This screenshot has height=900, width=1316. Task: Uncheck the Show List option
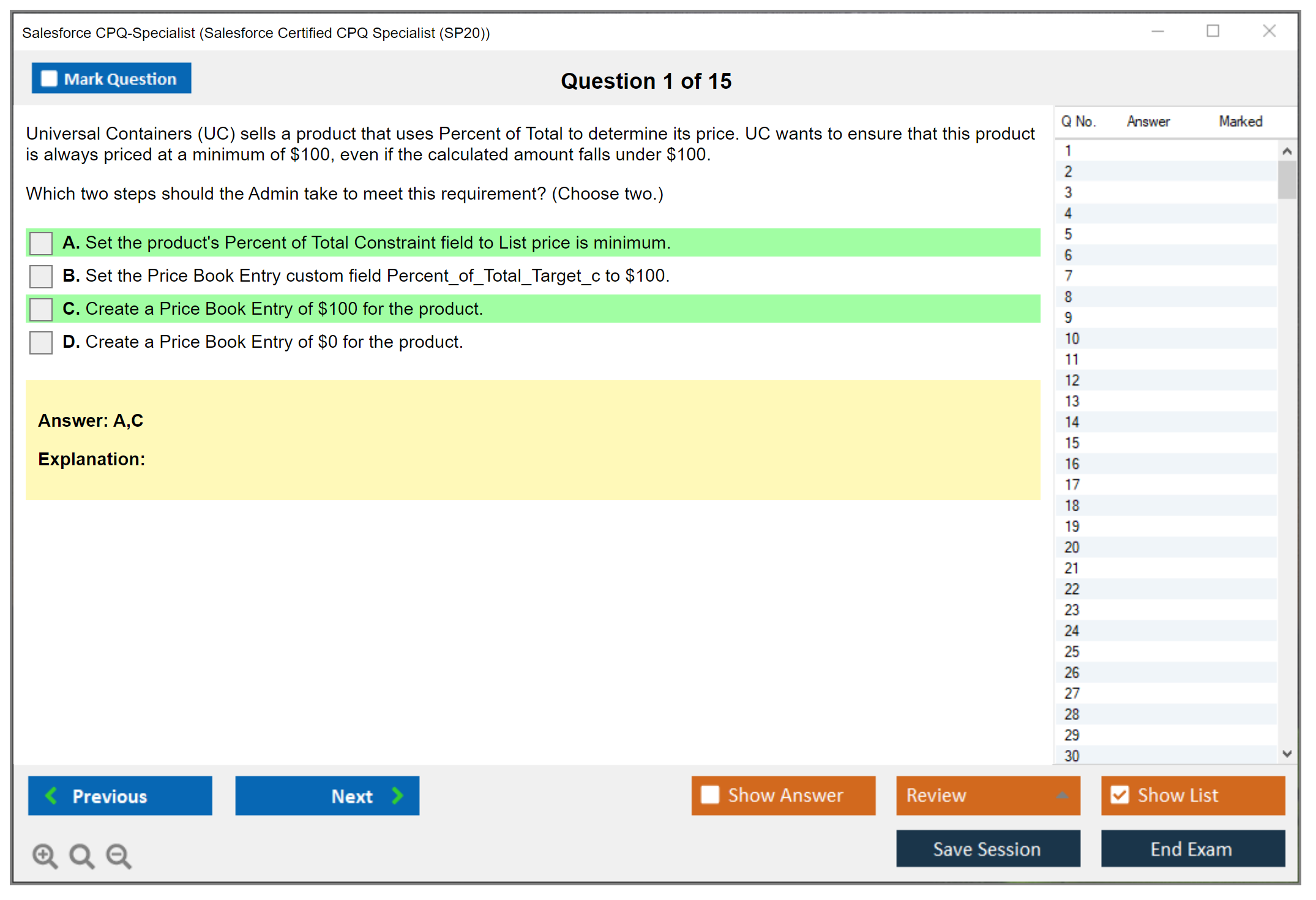1120,795
